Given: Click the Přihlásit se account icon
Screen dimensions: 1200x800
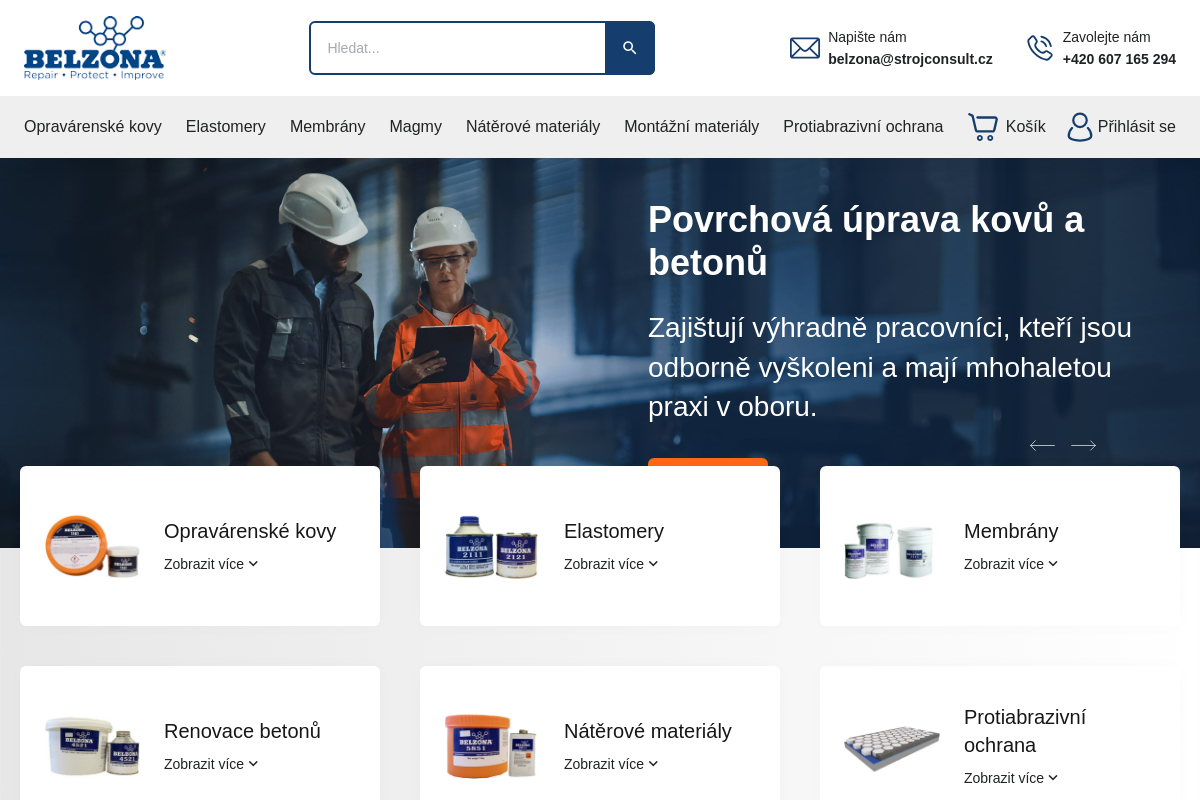Looking at the screenshot, I should 1079,127.
